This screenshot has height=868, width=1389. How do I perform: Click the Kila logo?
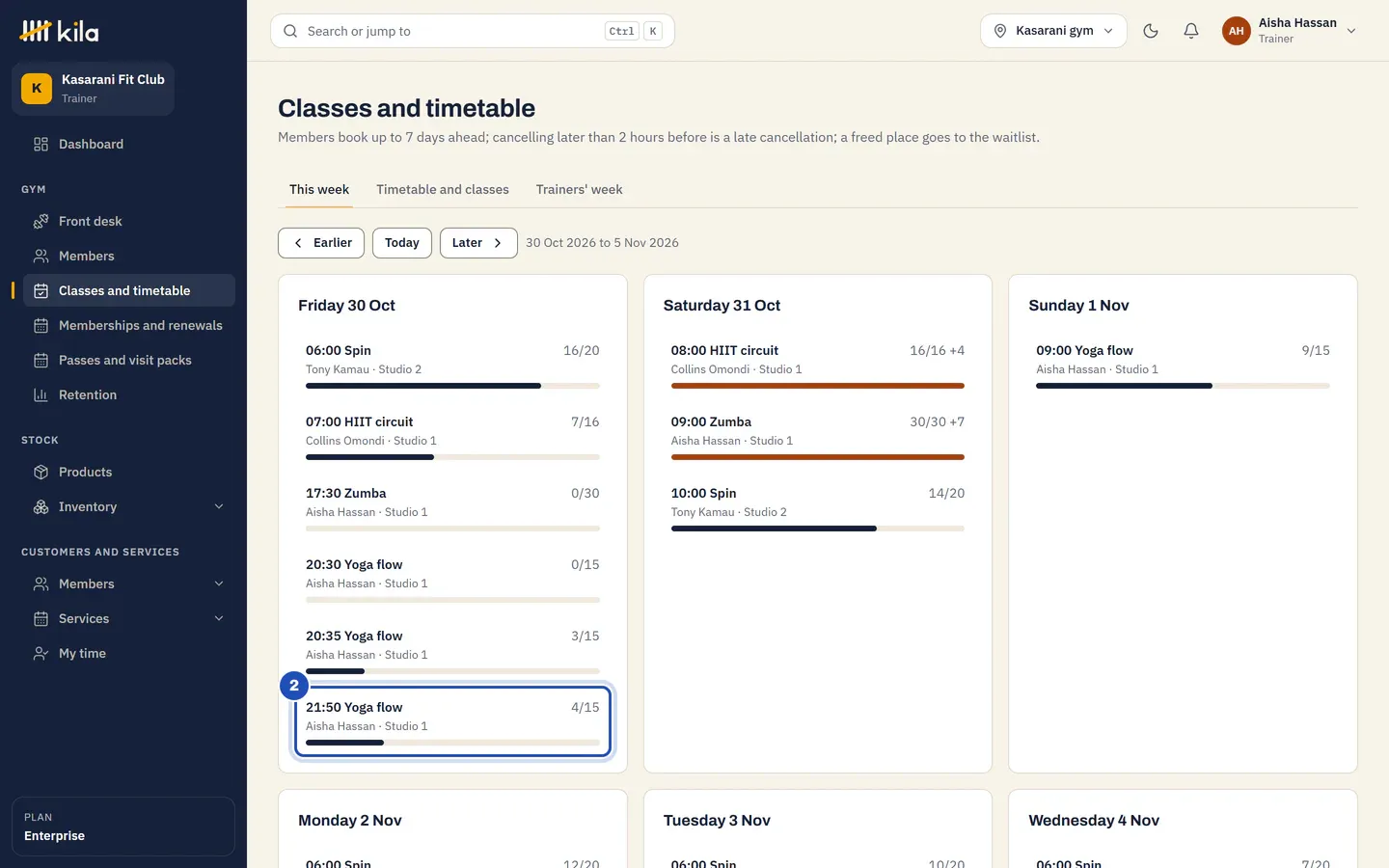pos(59,32)
